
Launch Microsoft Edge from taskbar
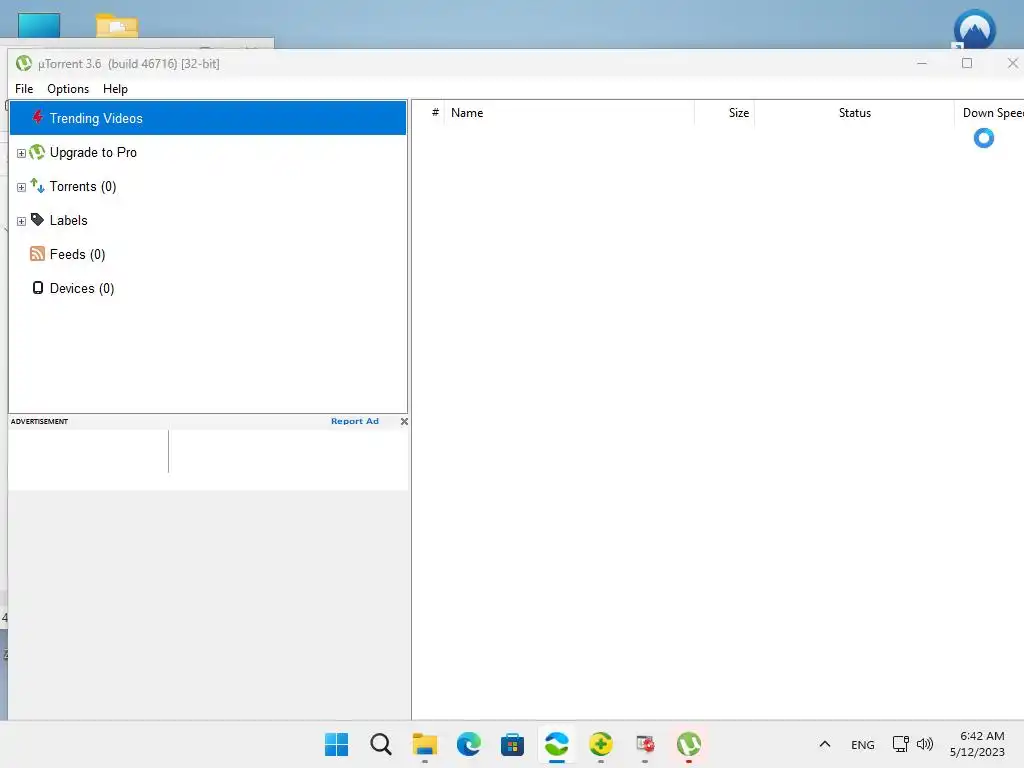[469, 744]
